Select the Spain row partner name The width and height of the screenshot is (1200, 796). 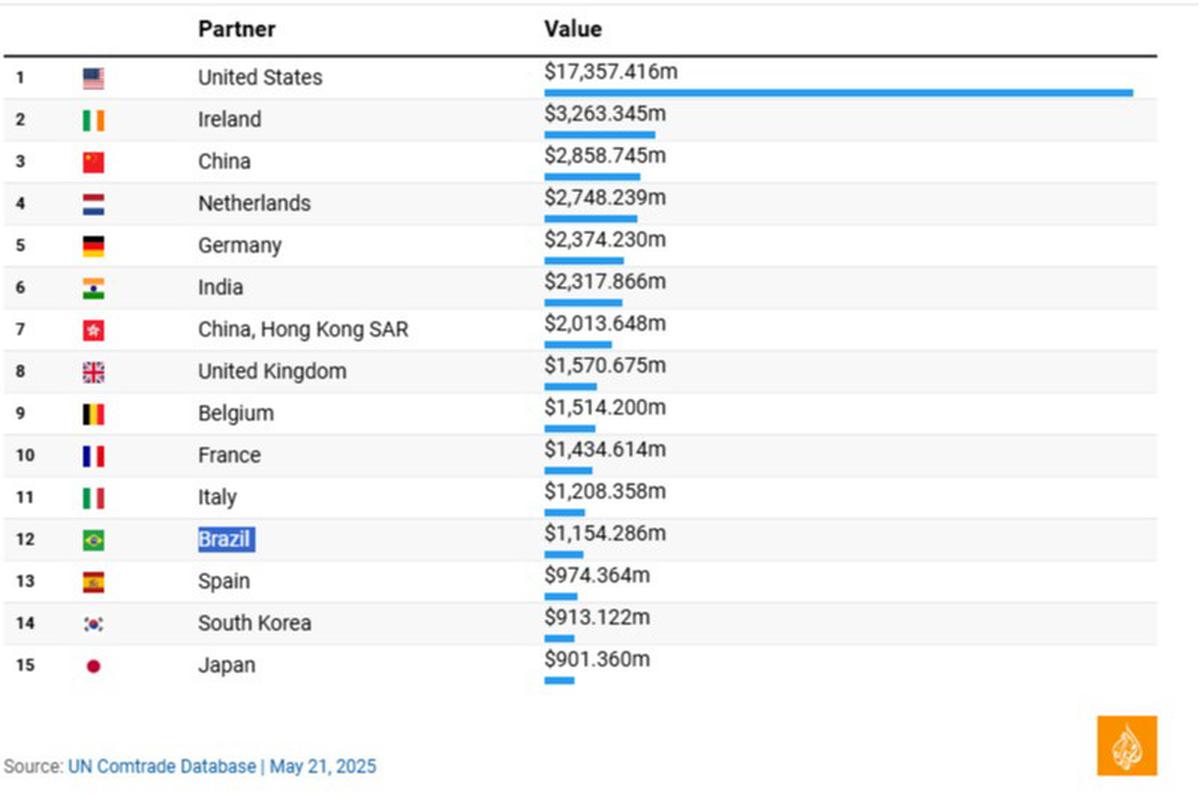pos(224,581)
